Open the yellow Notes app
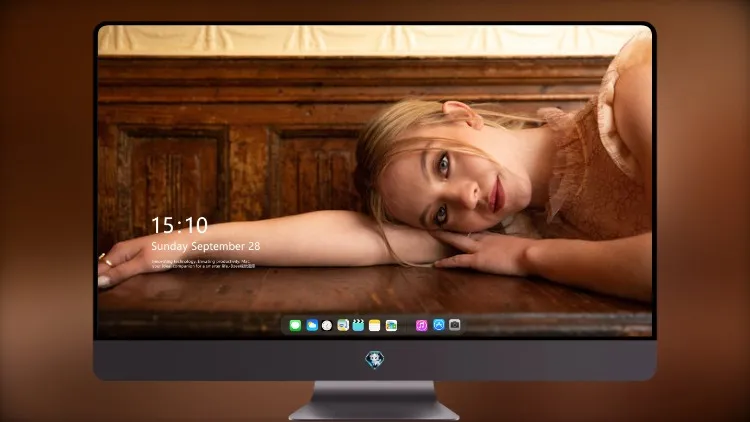Image resolution: width=750 pixels, height=422 pixels. [375, 325]
